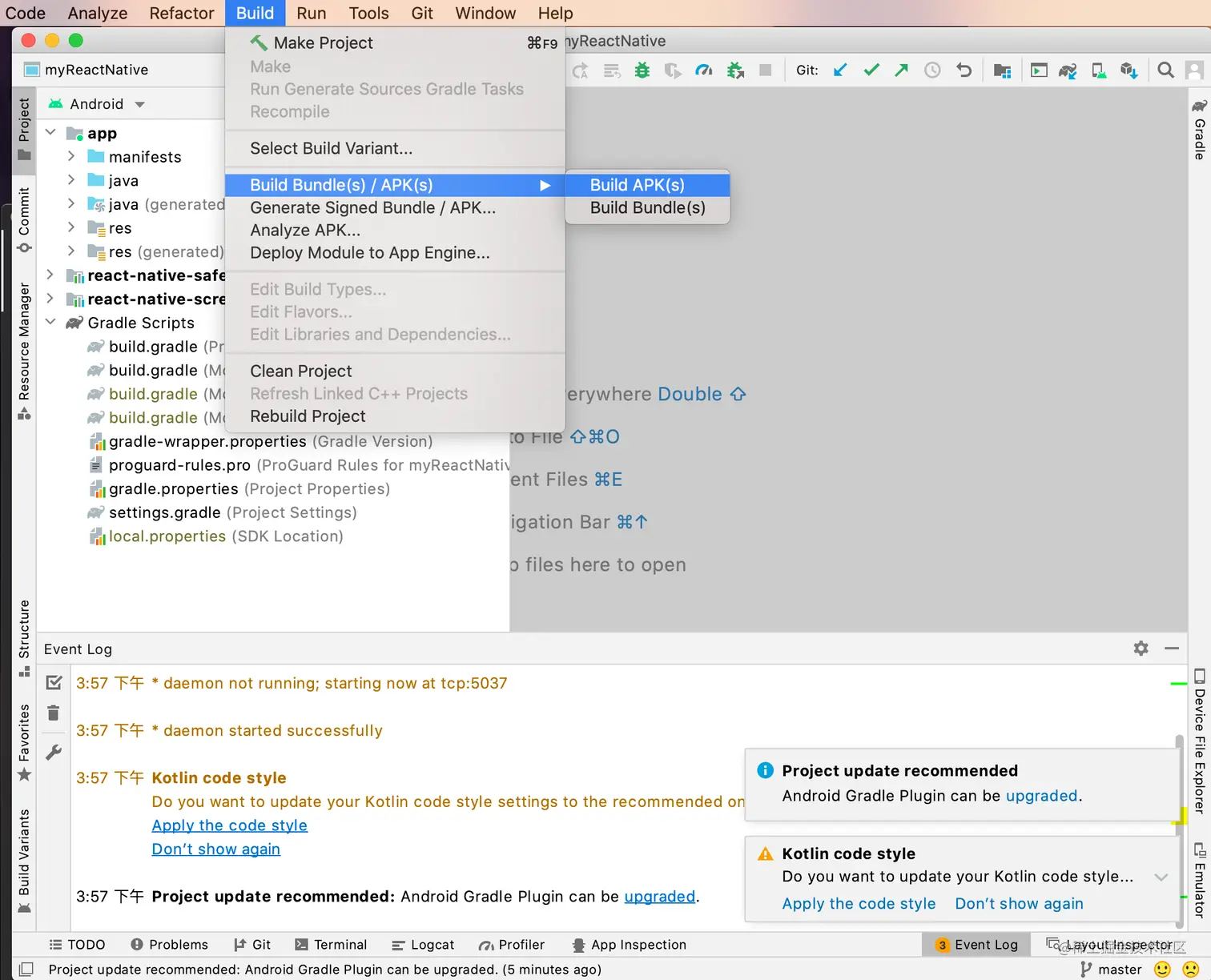Image resolution: width=1211 pixels, height=980 pixels.
Task: Choose Select Build Variant... menu item
Action: pyautogui.click(x=395, y=148)
